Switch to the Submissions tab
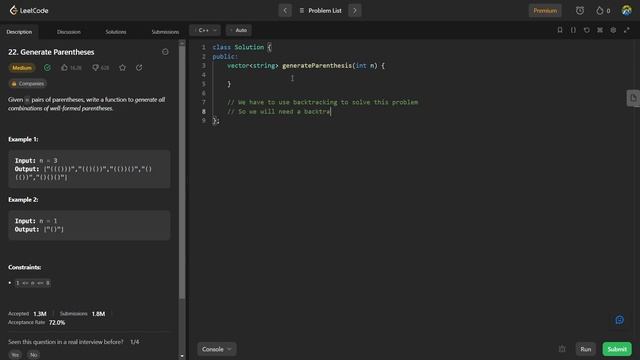This screenshot has height=360, width=640. [x=165, y=32]
